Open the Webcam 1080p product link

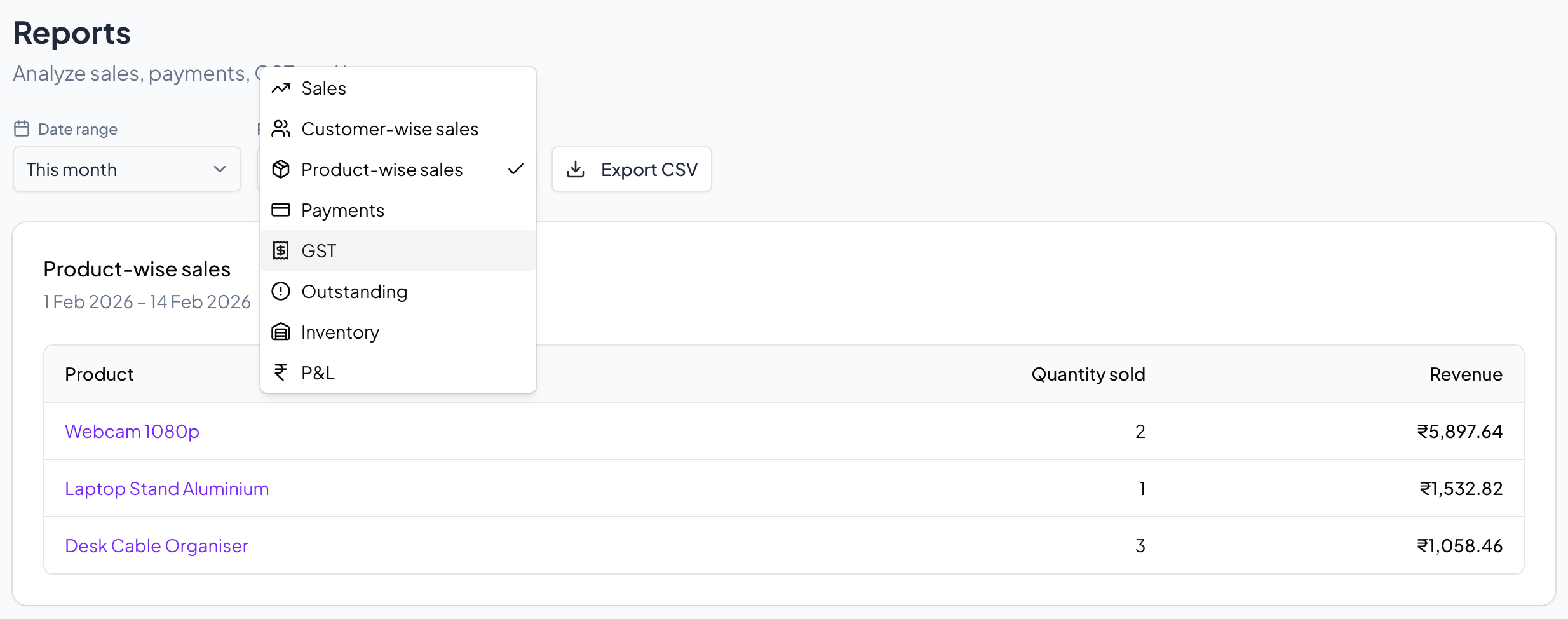point(132,432)
